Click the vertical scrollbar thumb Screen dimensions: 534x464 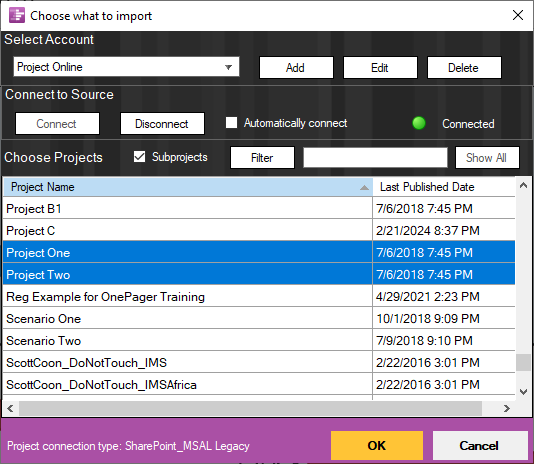(x=523, y=362)
